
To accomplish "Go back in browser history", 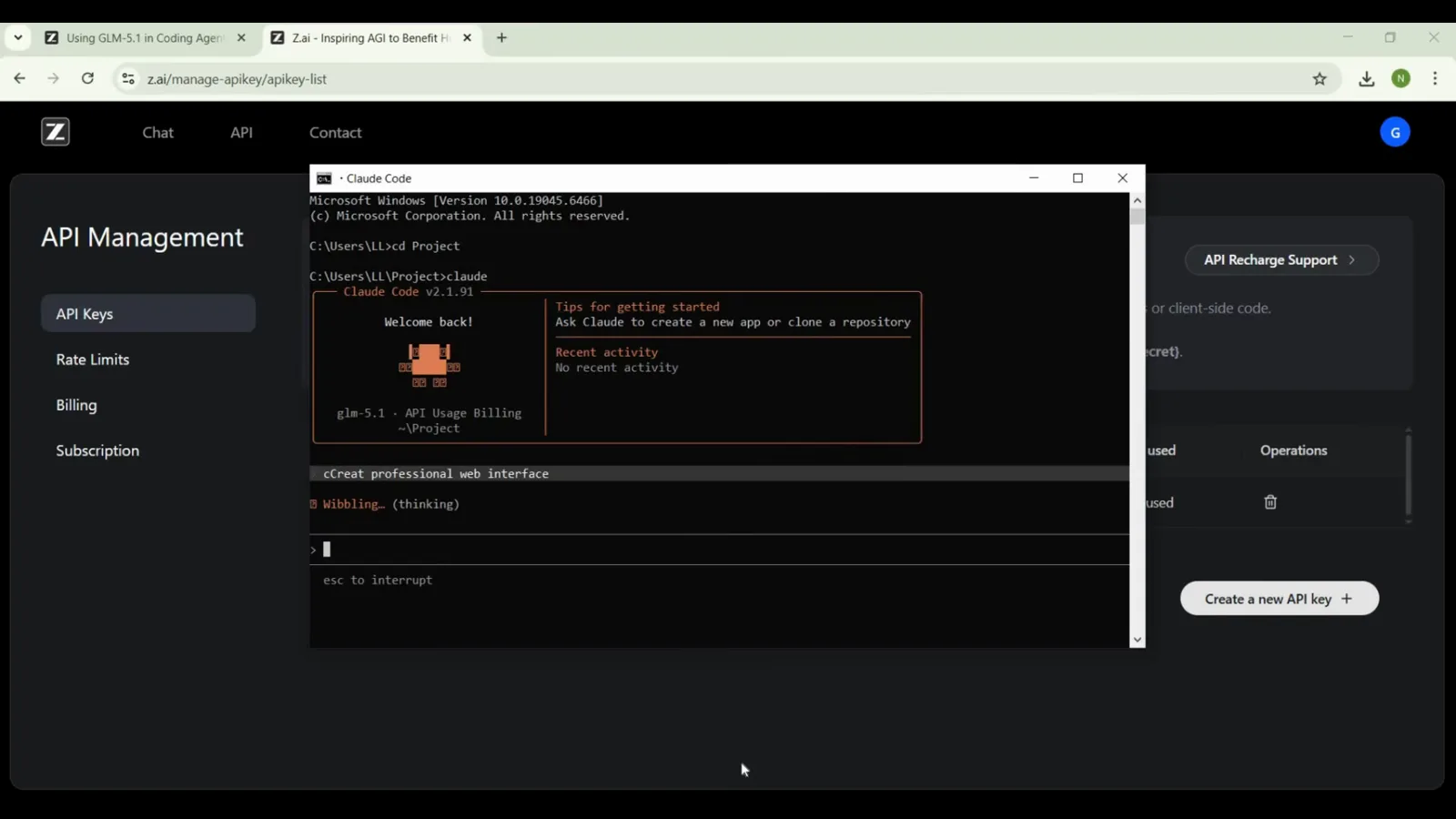I will coord(19,79).
